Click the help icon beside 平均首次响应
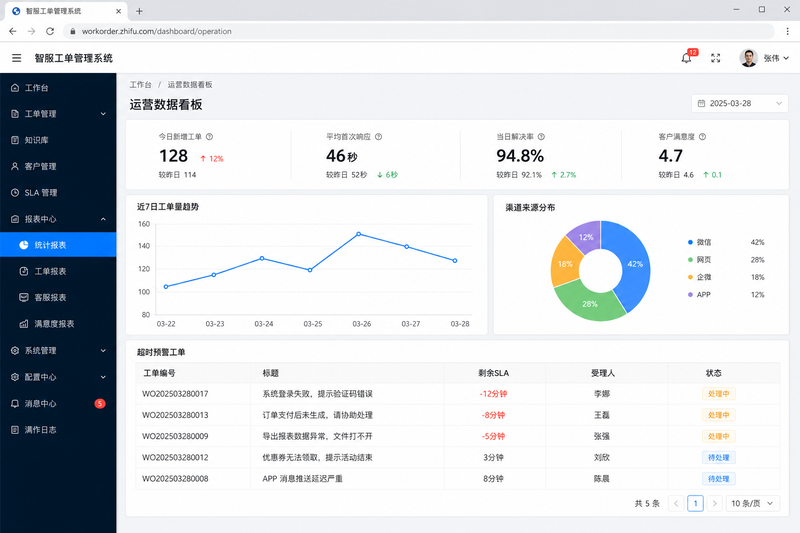Viewport: 800px width, 533px height. pyautogui.click(x=379, y=137)
